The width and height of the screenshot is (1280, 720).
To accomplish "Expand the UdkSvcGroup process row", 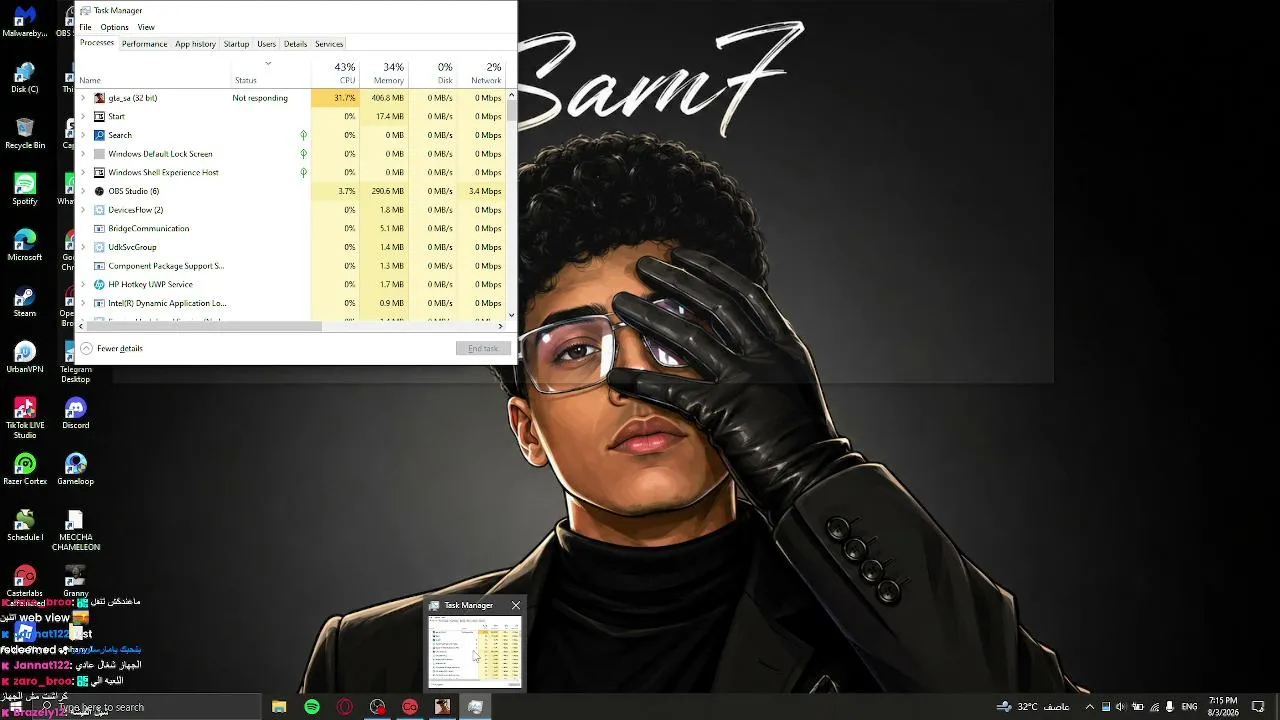I will [x=83, y=247].
